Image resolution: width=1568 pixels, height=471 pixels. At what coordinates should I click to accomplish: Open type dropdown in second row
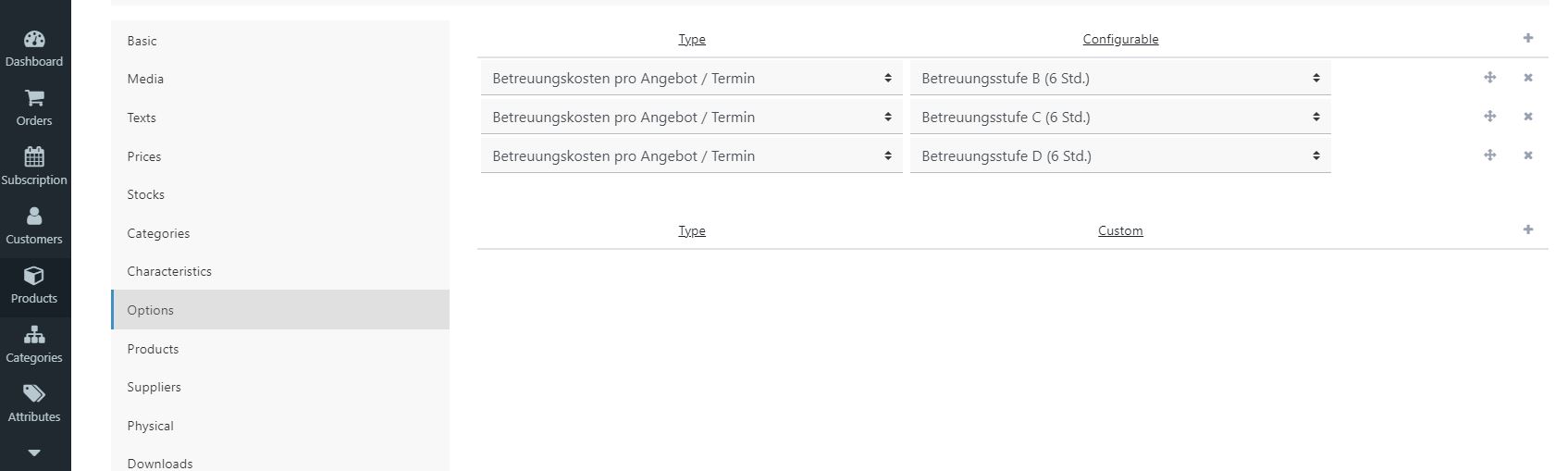click(x=692, y=117)
